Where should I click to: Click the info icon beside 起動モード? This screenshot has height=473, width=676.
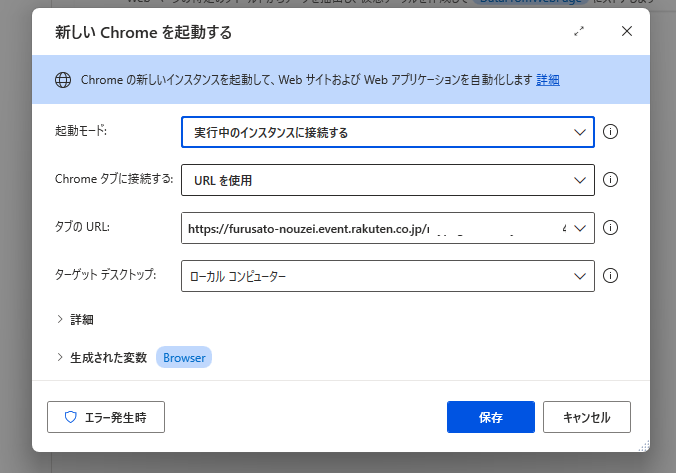[610, 132]
